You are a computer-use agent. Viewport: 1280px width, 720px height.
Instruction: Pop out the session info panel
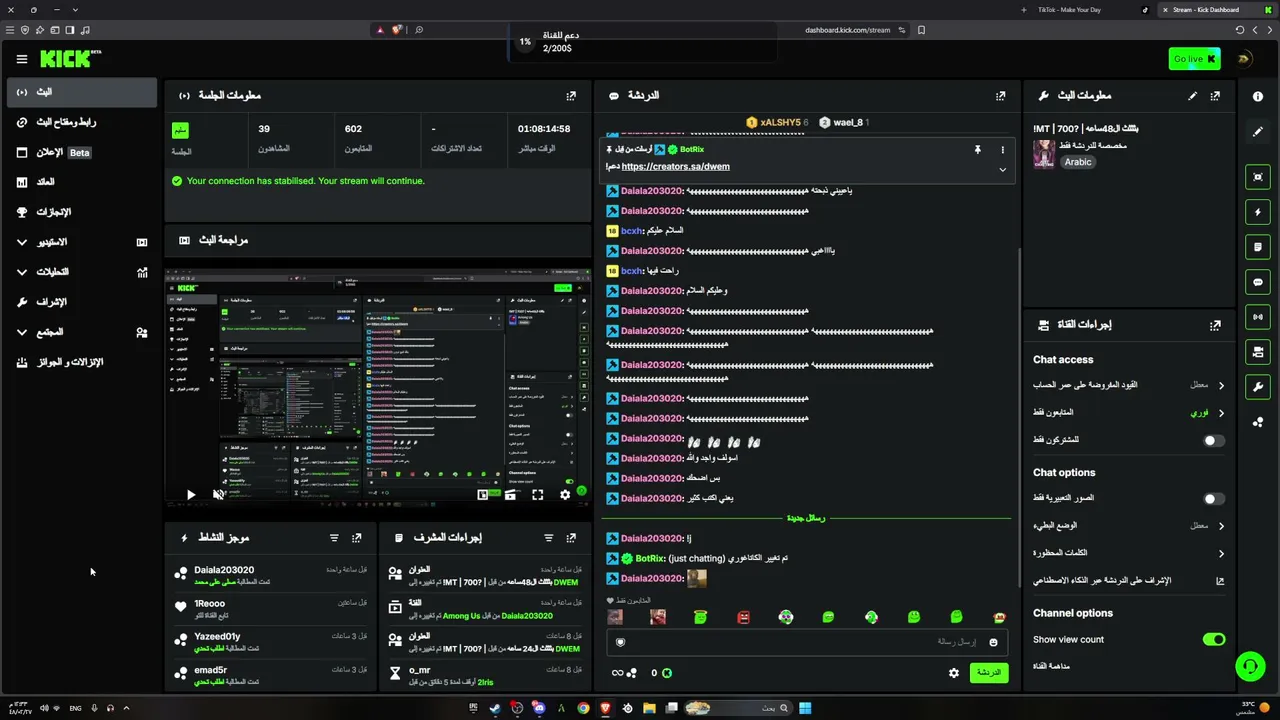[x=571, y=96]
